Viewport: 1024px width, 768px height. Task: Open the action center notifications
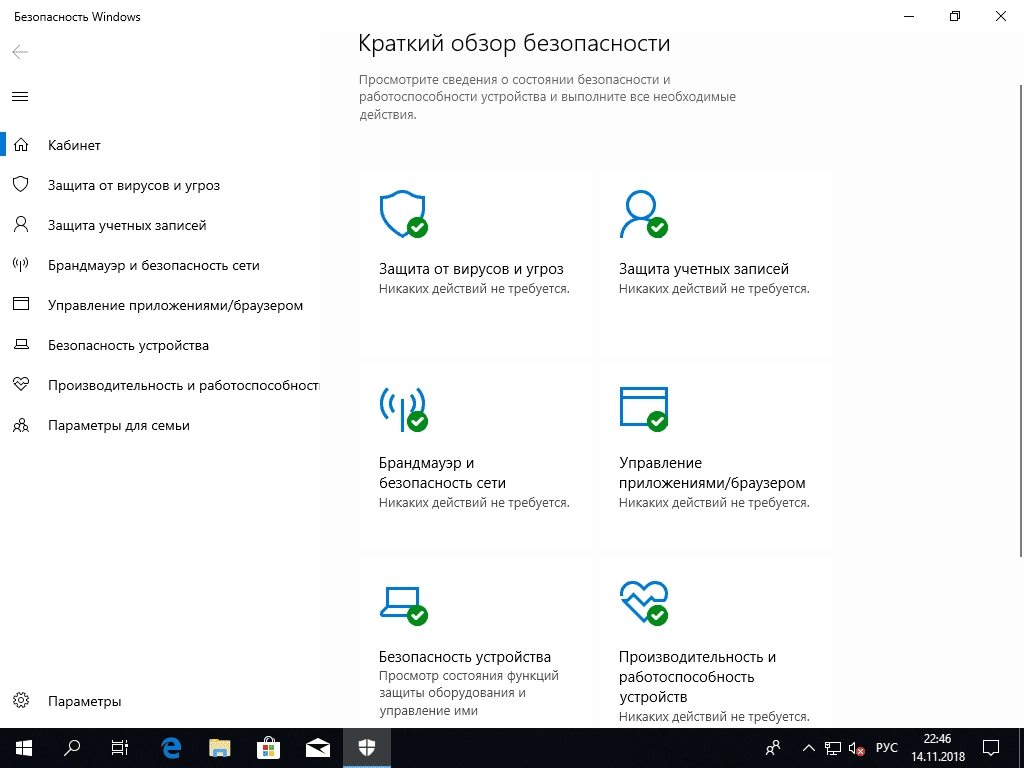pyautogui.click(x=991, y=748)
